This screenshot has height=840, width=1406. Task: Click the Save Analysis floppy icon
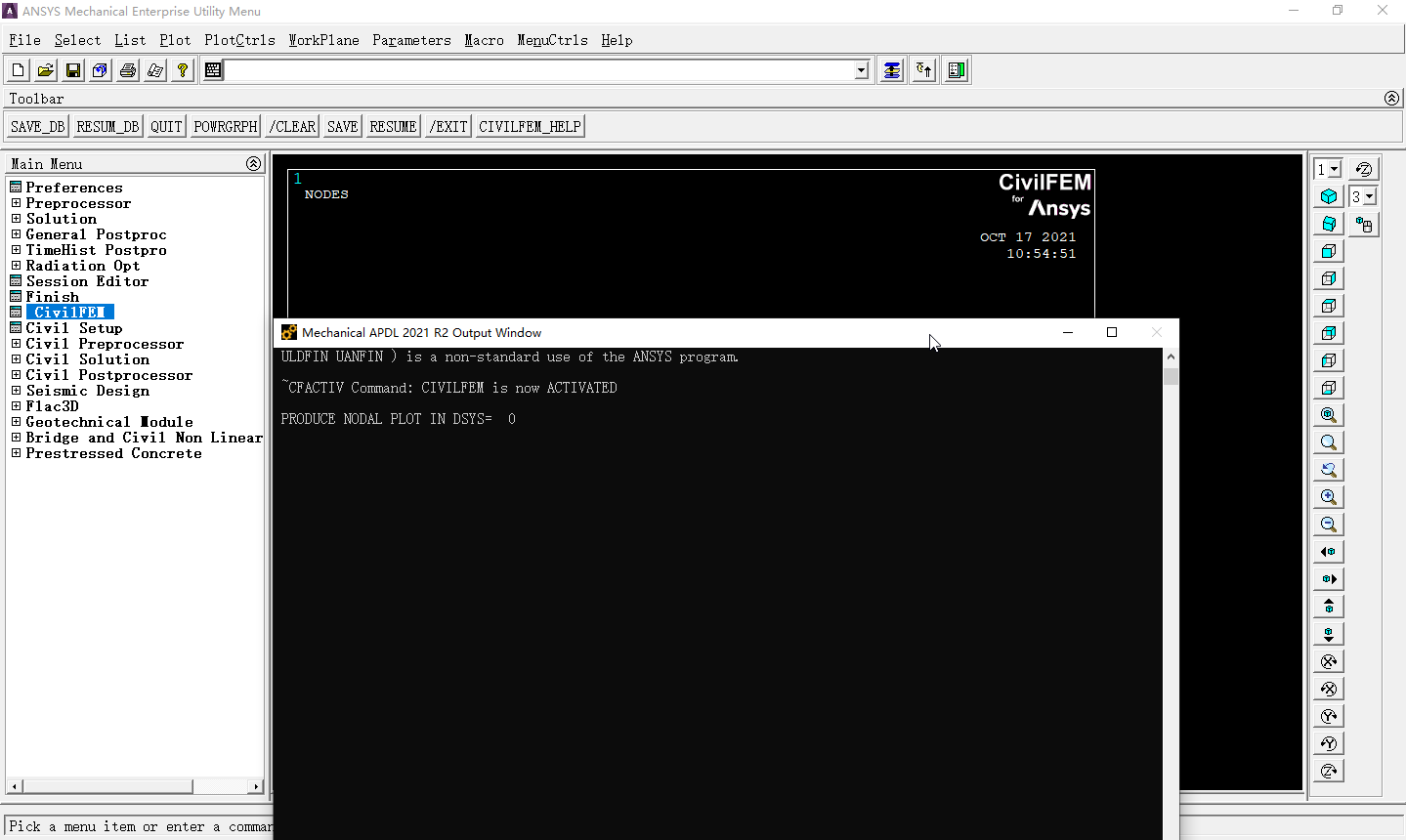point(73,70)
